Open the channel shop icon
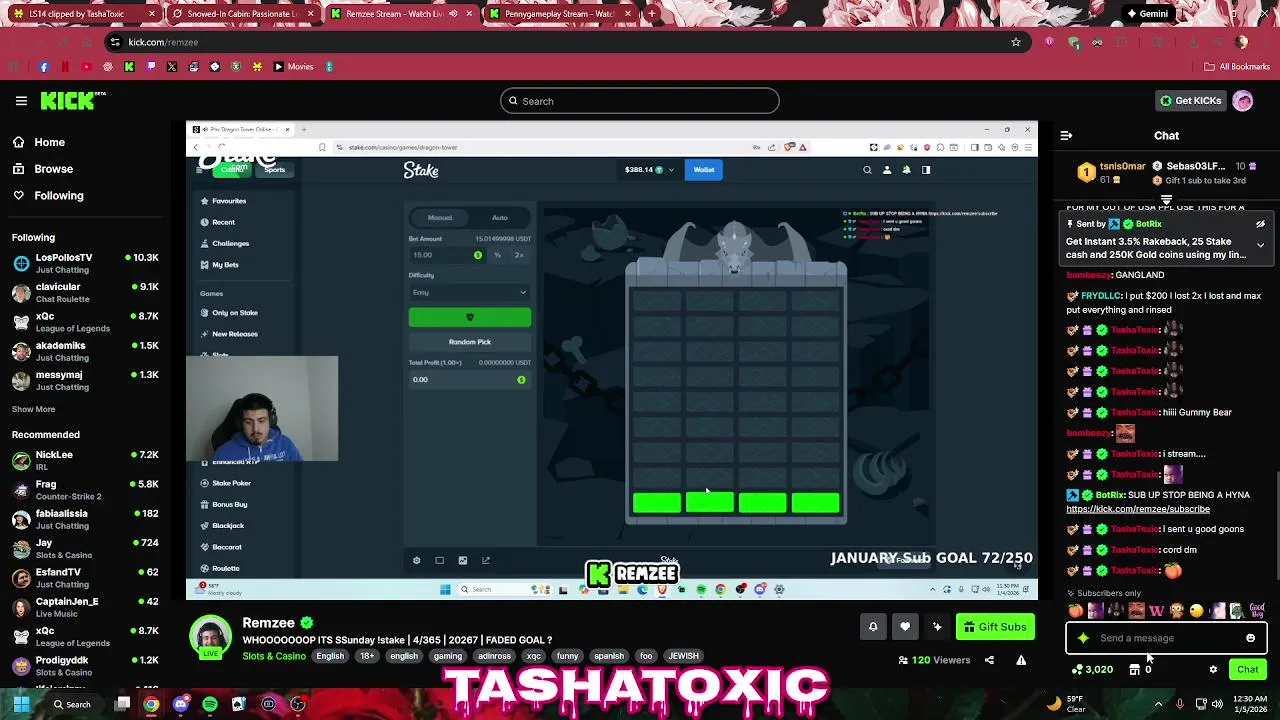Viewport: 1280px width, 720px height. pos(1134,669)
